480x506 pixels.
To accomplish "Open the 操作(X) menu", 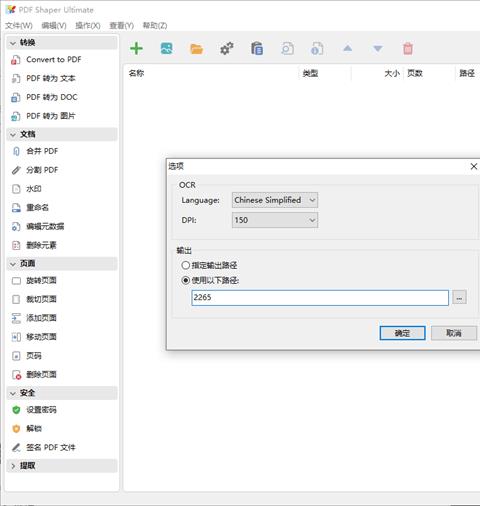I will click(x=88, y=25).
